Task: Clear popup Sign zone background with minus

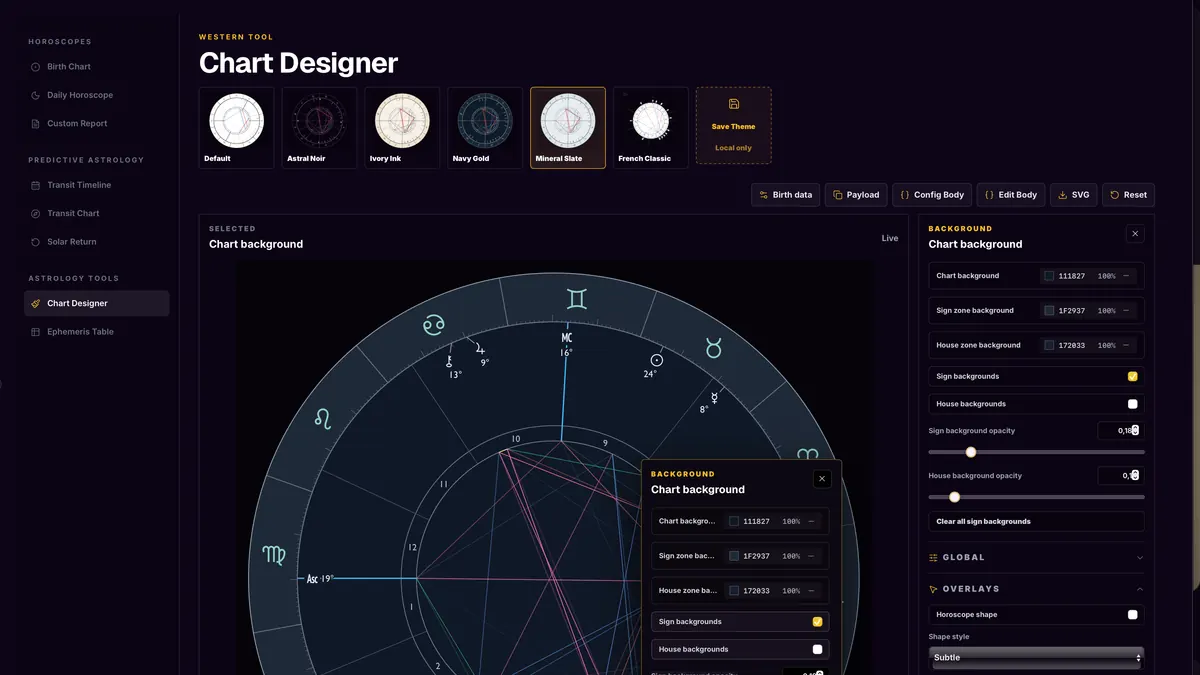Action: click(811, 556)
